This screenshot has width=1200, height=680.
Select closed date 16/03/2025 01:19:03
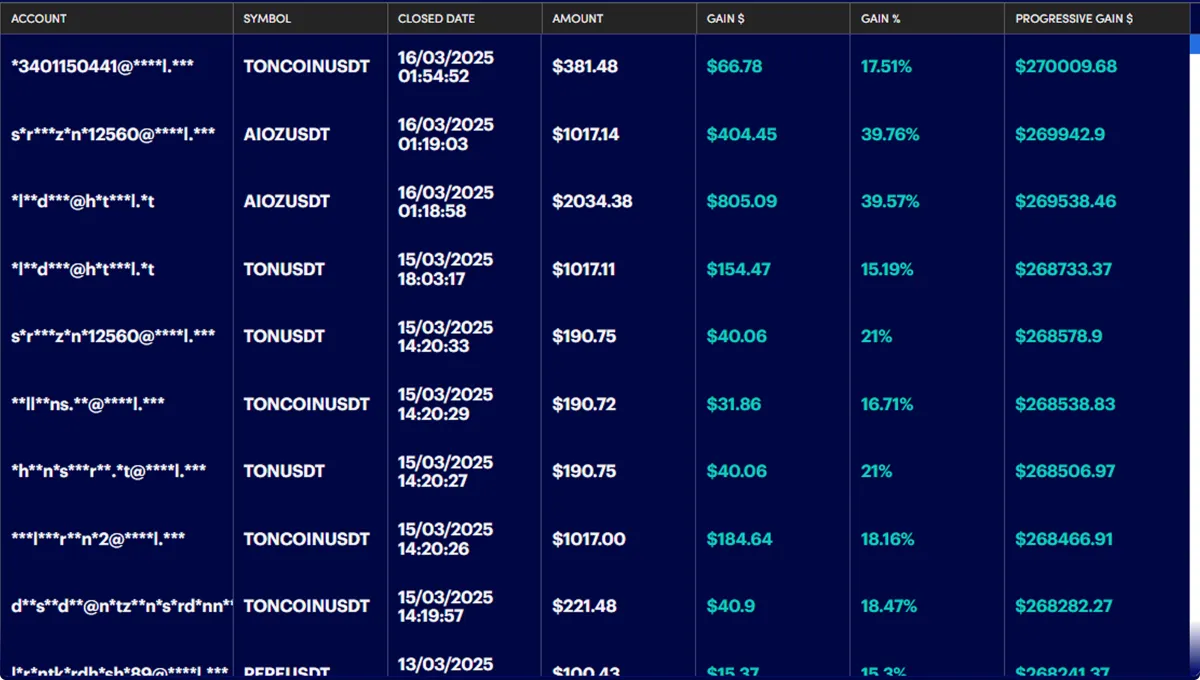[446, 134]
